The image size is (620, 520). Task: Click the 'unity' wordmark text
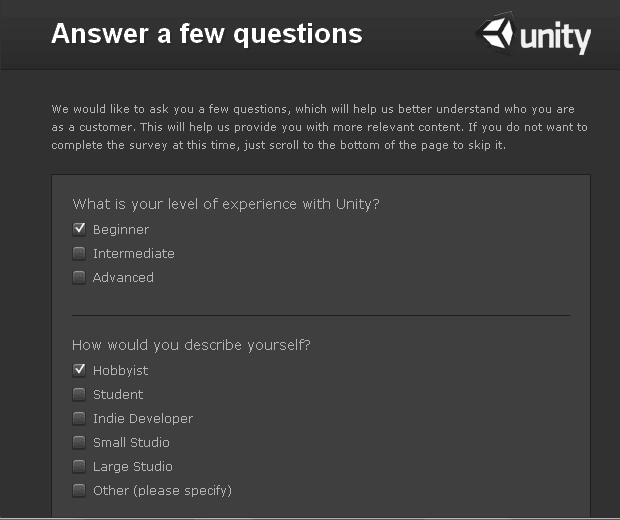555,38
